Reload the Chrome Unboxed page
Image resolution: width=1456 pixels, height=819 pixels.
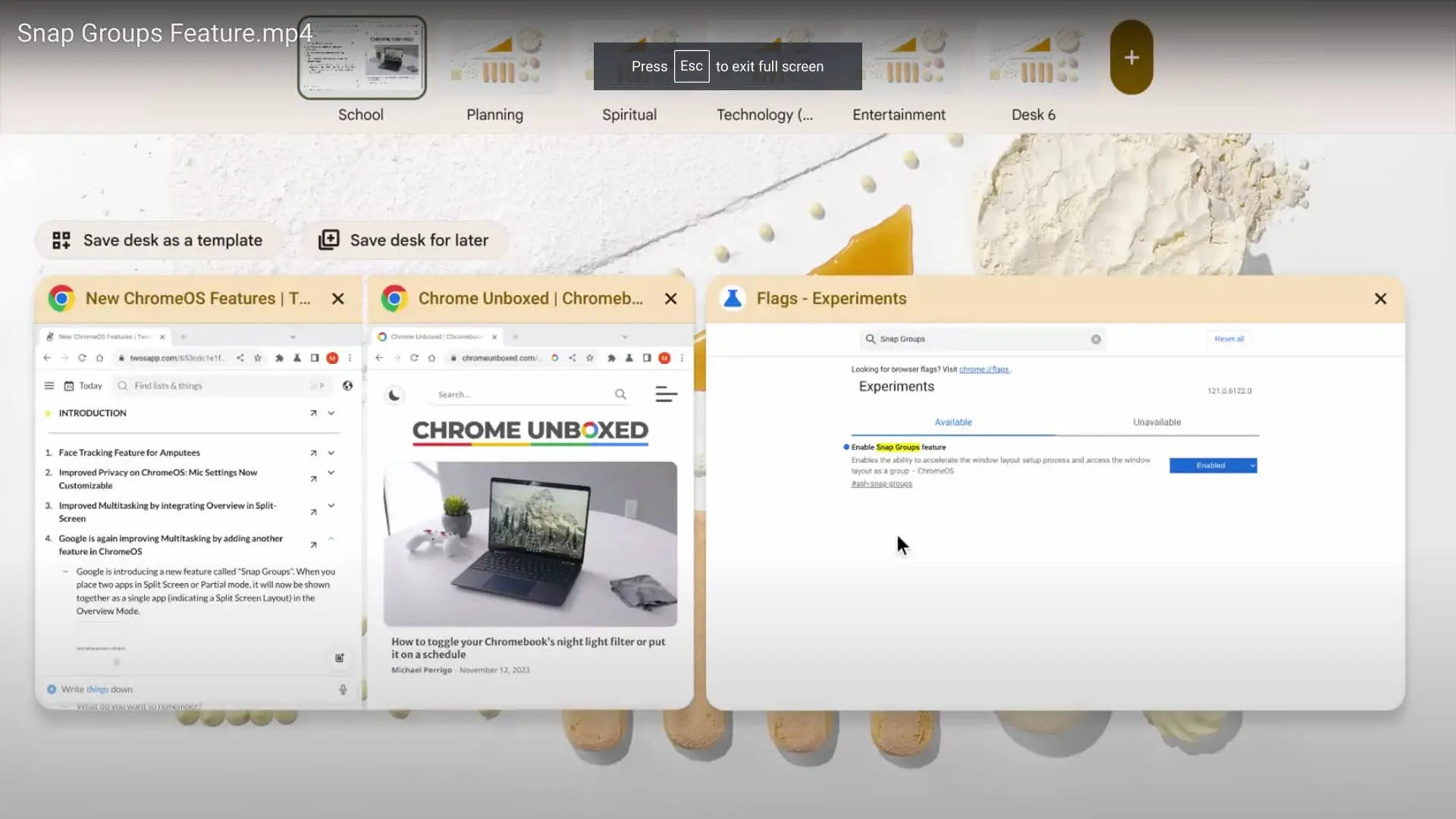pyautogui.click(x=414, y=358)
